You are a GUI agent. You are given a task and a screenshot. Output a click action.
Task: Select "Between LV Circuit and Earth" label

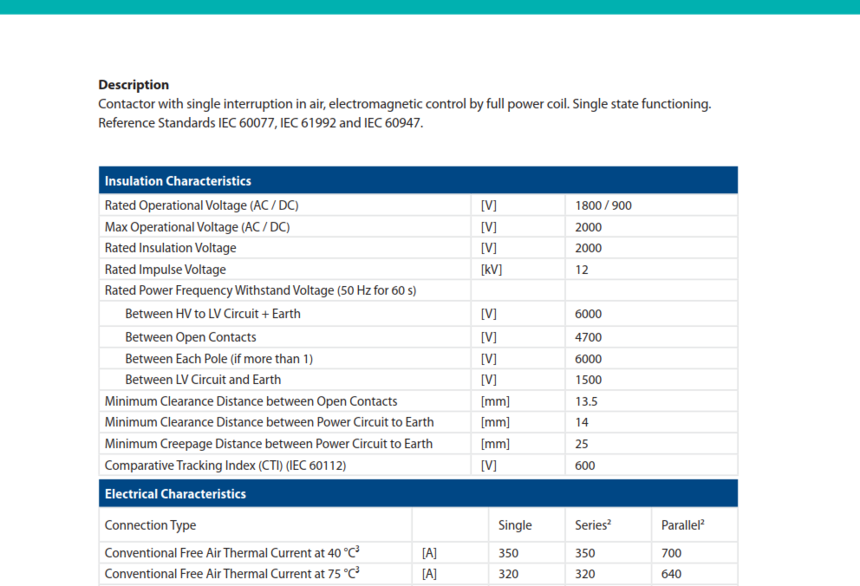[203, 379]
